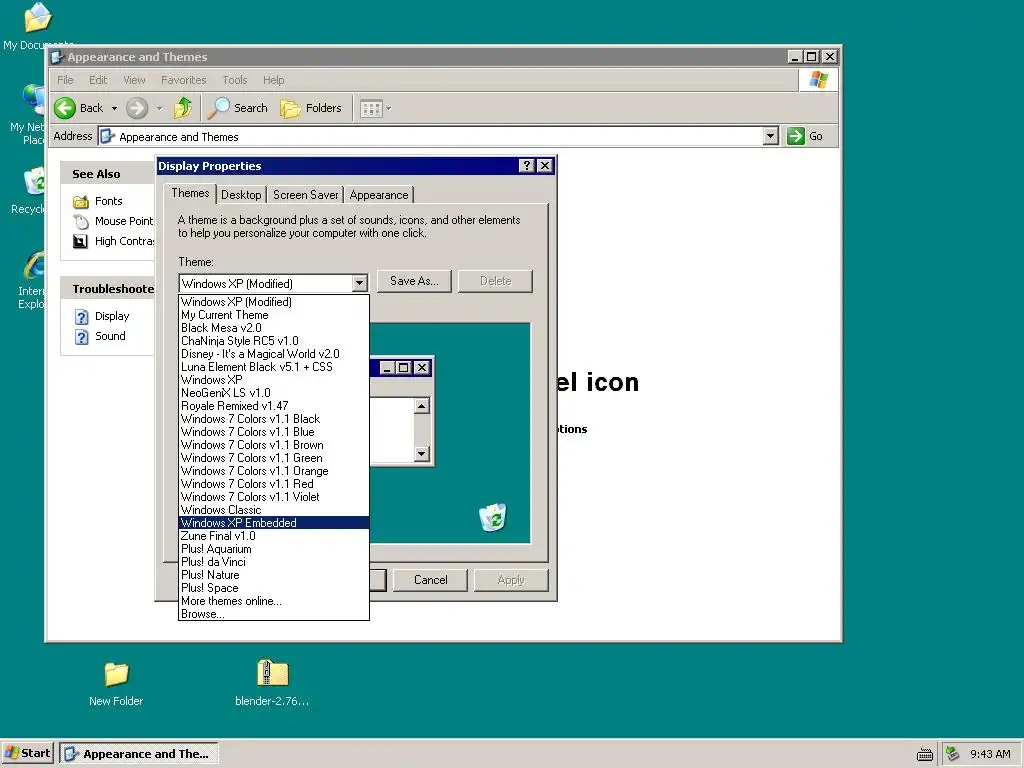Open the Forward button history dropdown arrow
Screen dimensions: 1024x768
point(159,108)
